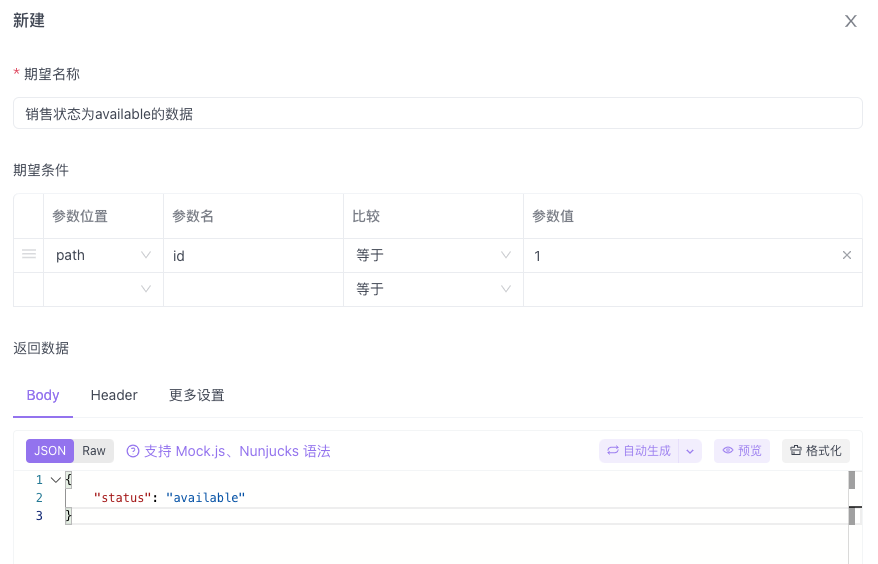Expand the arrow next to 自动生成
Image resolution: width=878 pixels, height=564 pixels.
(690, 451)
